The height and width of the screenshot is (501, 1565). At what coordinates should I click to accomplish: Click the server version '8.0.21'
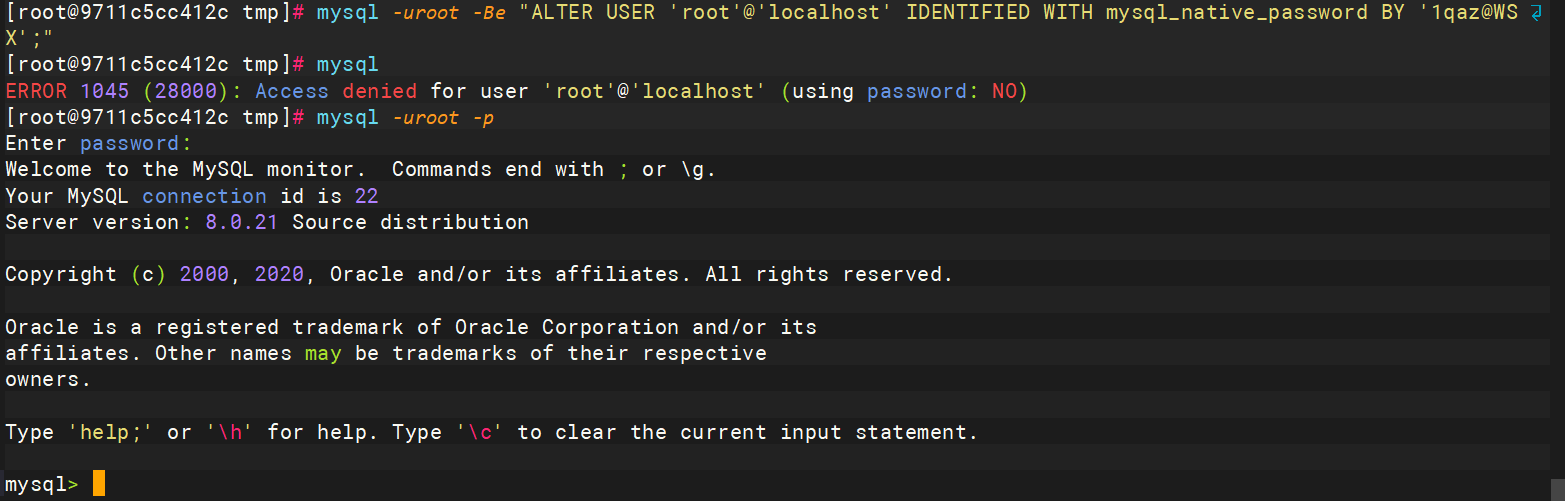click(x=242, y=222)
